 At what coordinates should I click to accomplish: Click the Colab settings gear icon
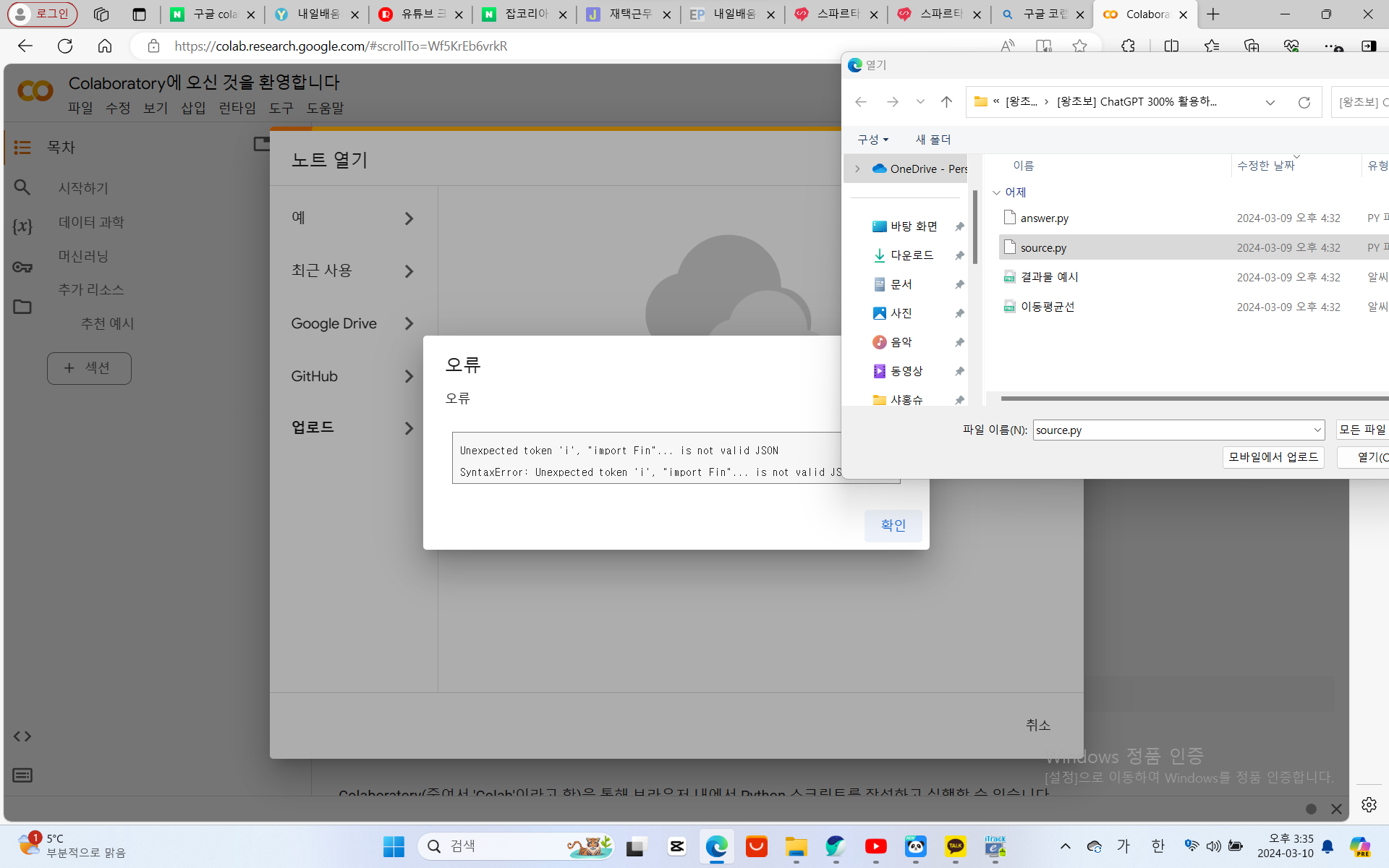tap(1369, 804)
